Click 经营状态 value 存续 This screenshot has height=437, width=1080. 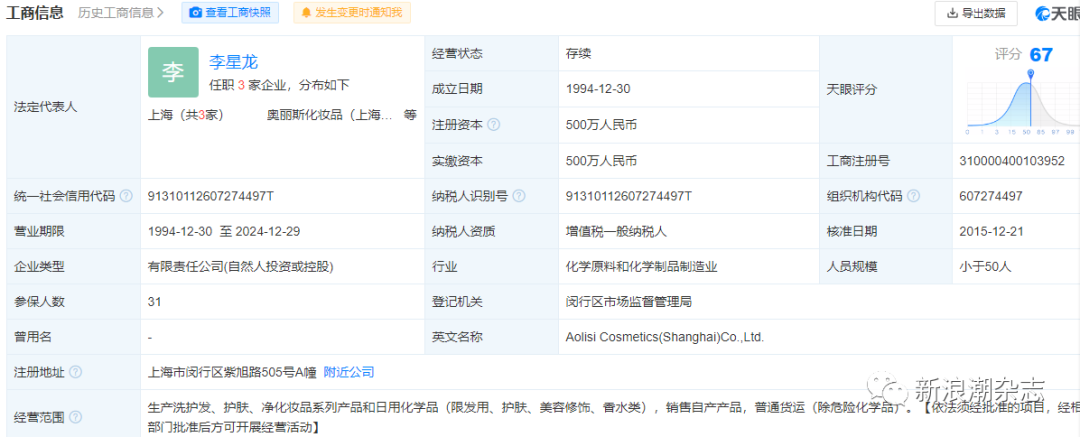pyautogui.click(x=578, y=54)
